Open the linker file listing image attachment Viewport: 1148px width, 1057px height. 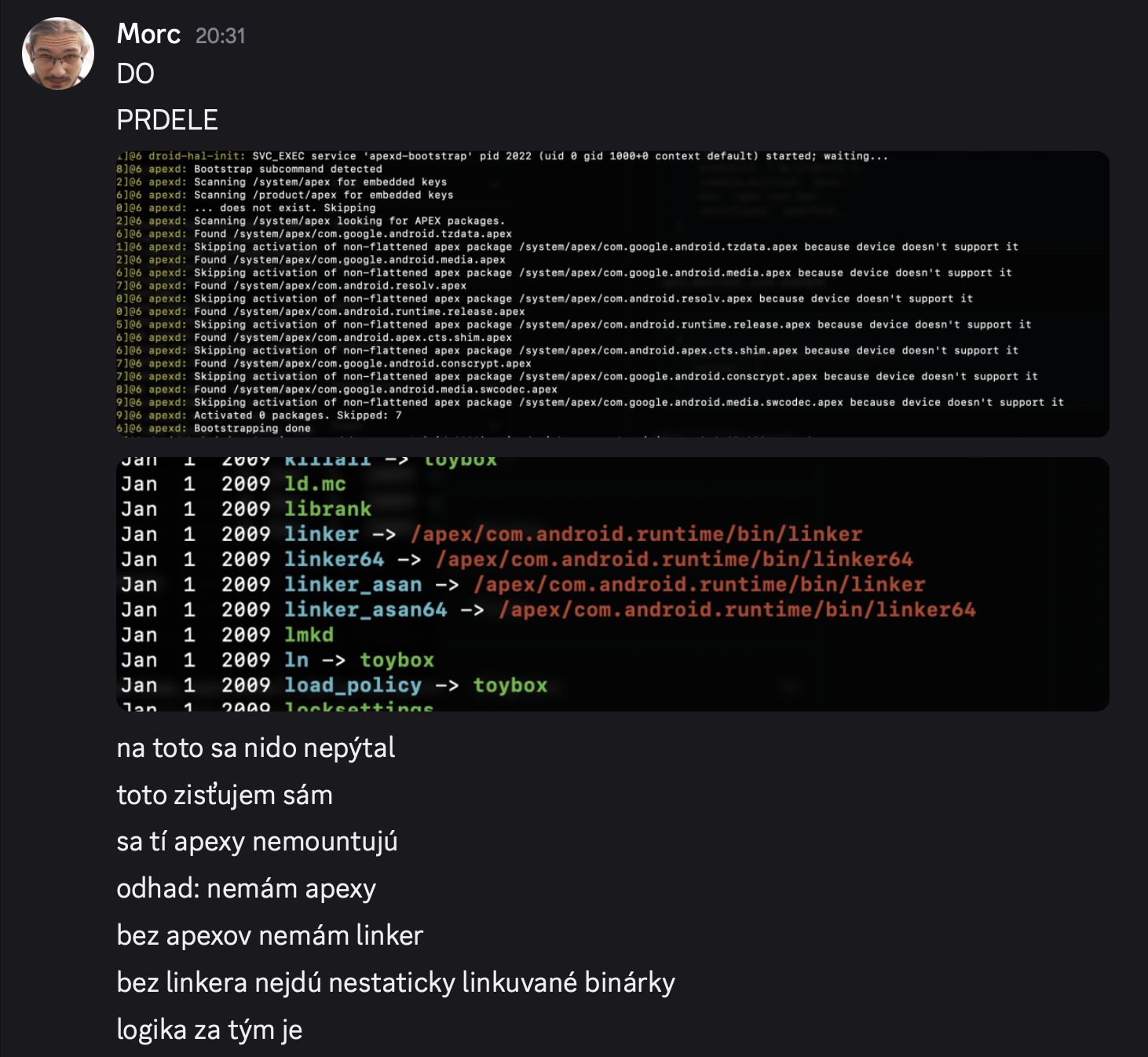612,584
